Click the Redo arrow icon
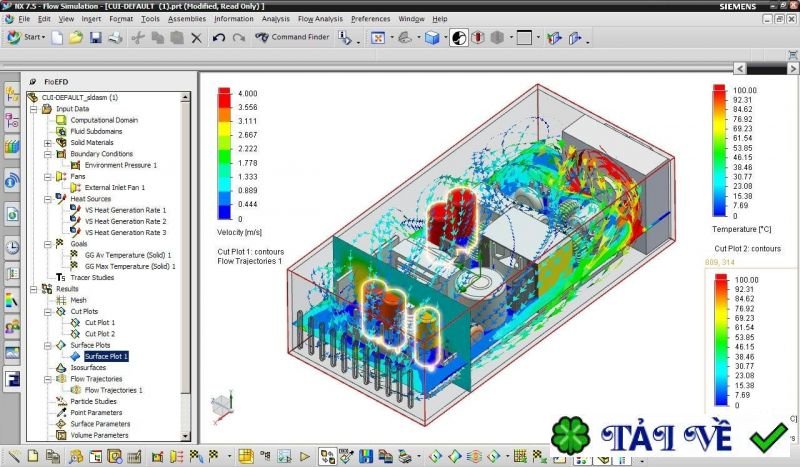The height and width of the screenshot is (467, 800). (x=237, y=38)
